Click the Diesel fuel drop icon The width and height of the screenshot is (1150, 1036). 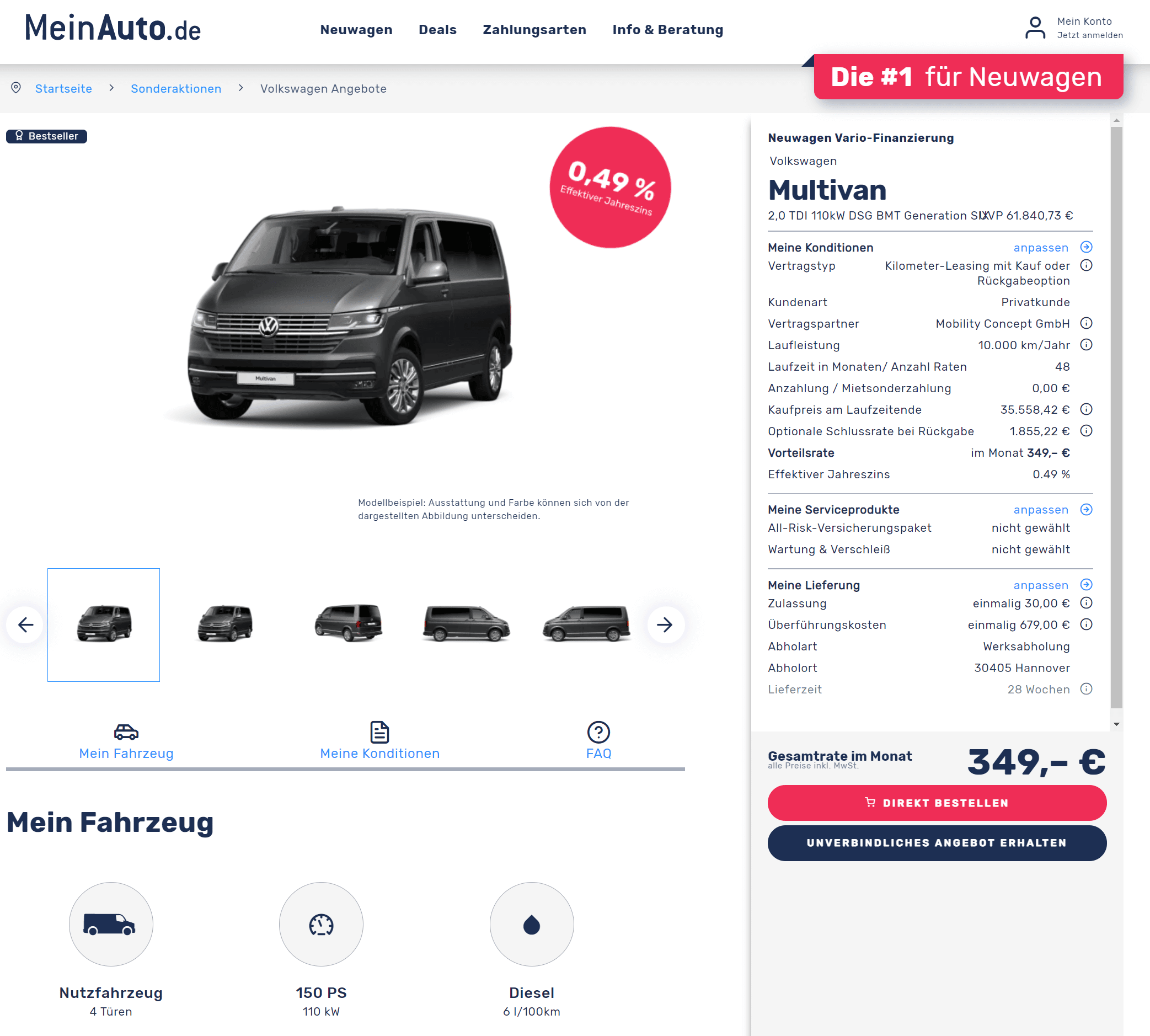pos(532,924)
